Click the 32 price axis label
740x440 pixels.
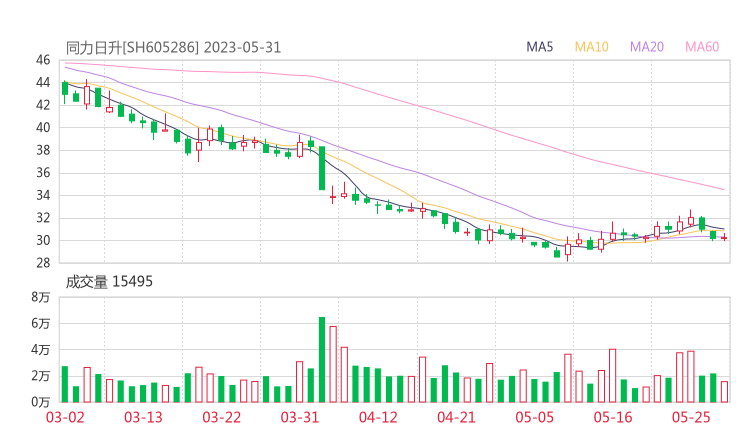[x=43, y=218]
